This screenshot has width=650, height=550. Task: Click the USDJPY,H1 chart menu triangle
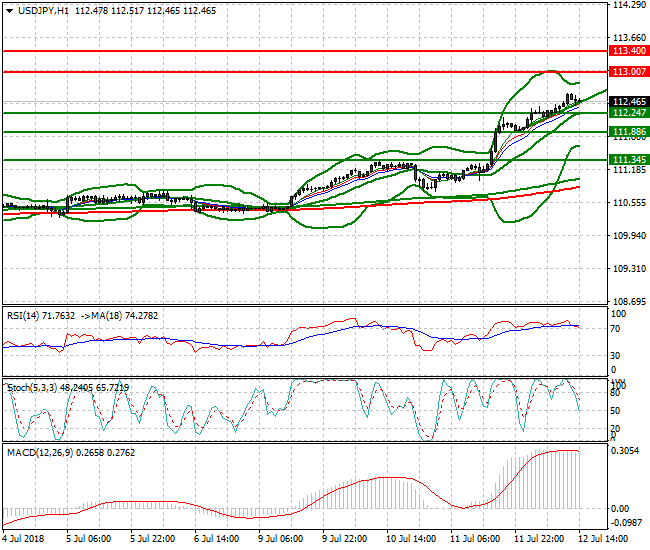point(9,11)
